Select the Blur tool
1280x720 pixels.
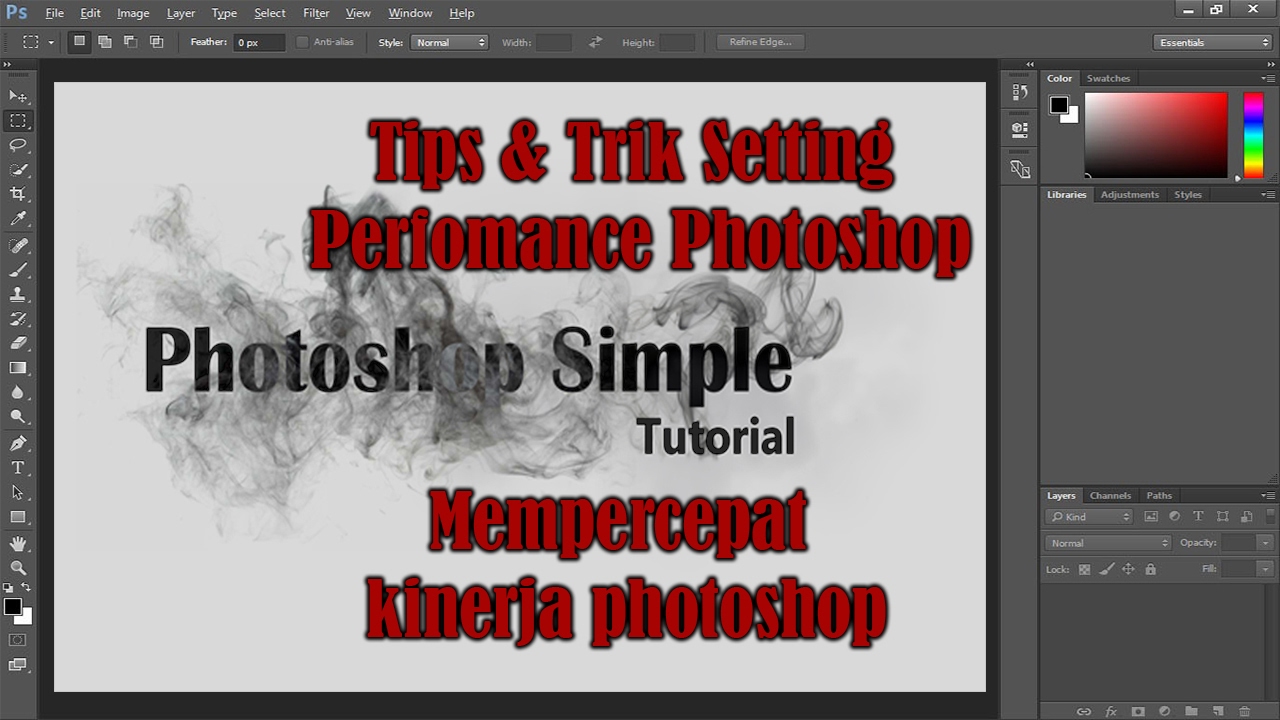tap(18, 393)
